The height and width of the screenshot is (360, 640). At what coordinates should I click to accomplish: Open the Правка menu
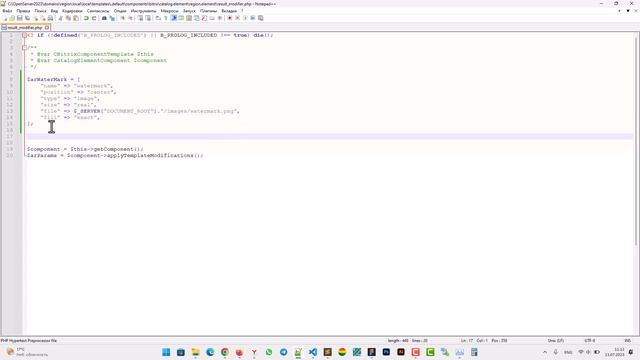[x=23, y=11]
